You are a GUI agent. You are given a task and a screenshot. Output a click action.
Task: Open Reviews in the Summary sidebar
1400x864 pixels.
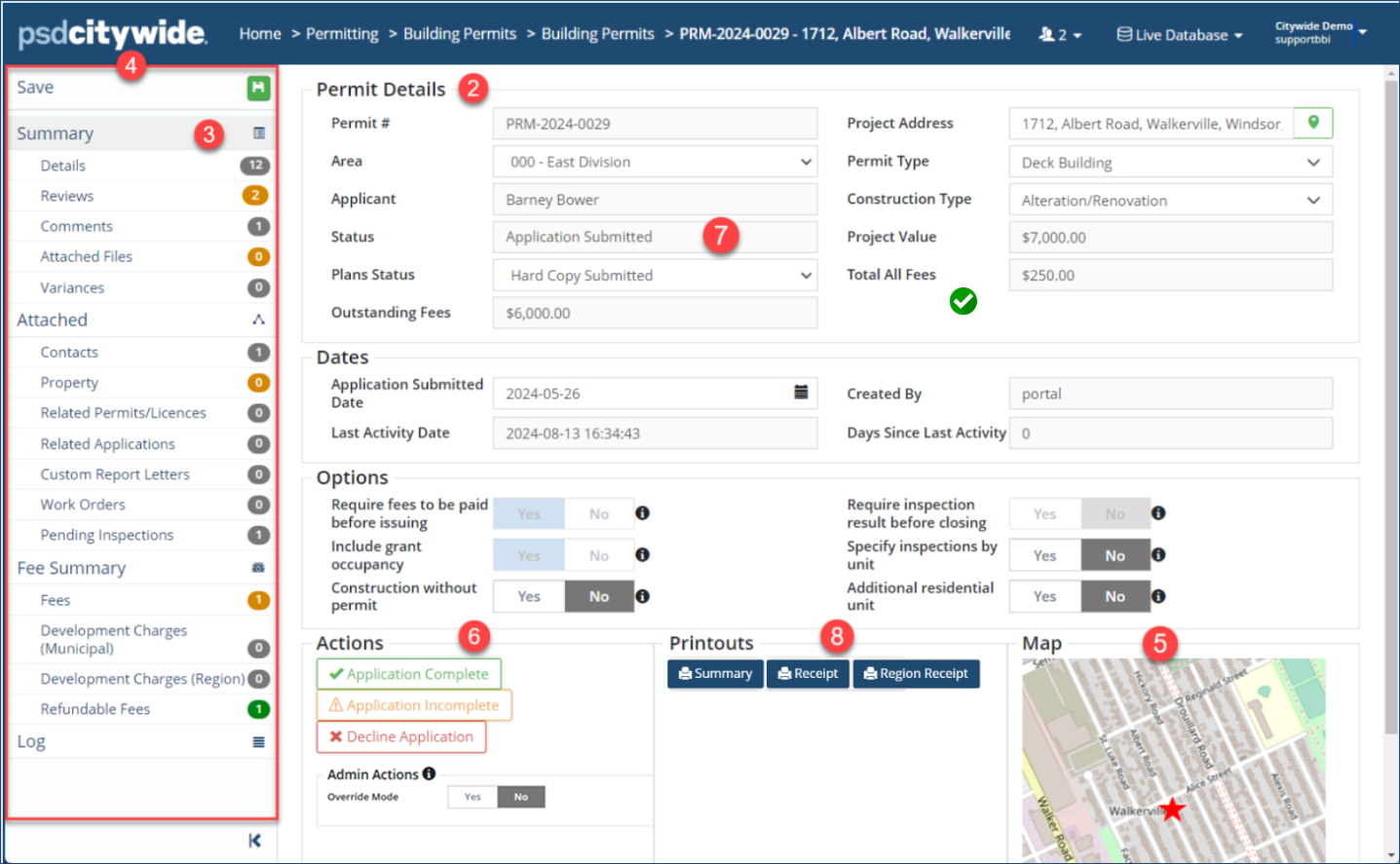tap(67, 196)
